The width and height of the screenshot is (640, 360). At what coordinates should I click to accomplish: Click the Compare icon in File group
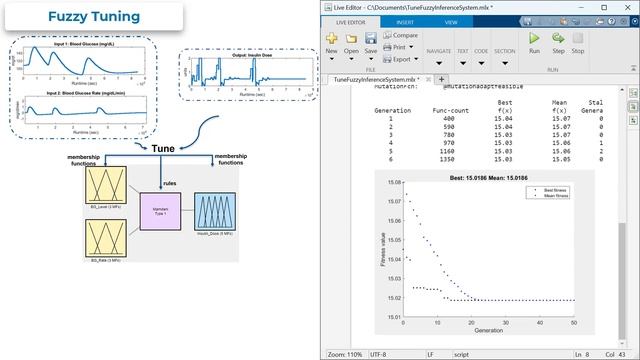tap(387, 36)
